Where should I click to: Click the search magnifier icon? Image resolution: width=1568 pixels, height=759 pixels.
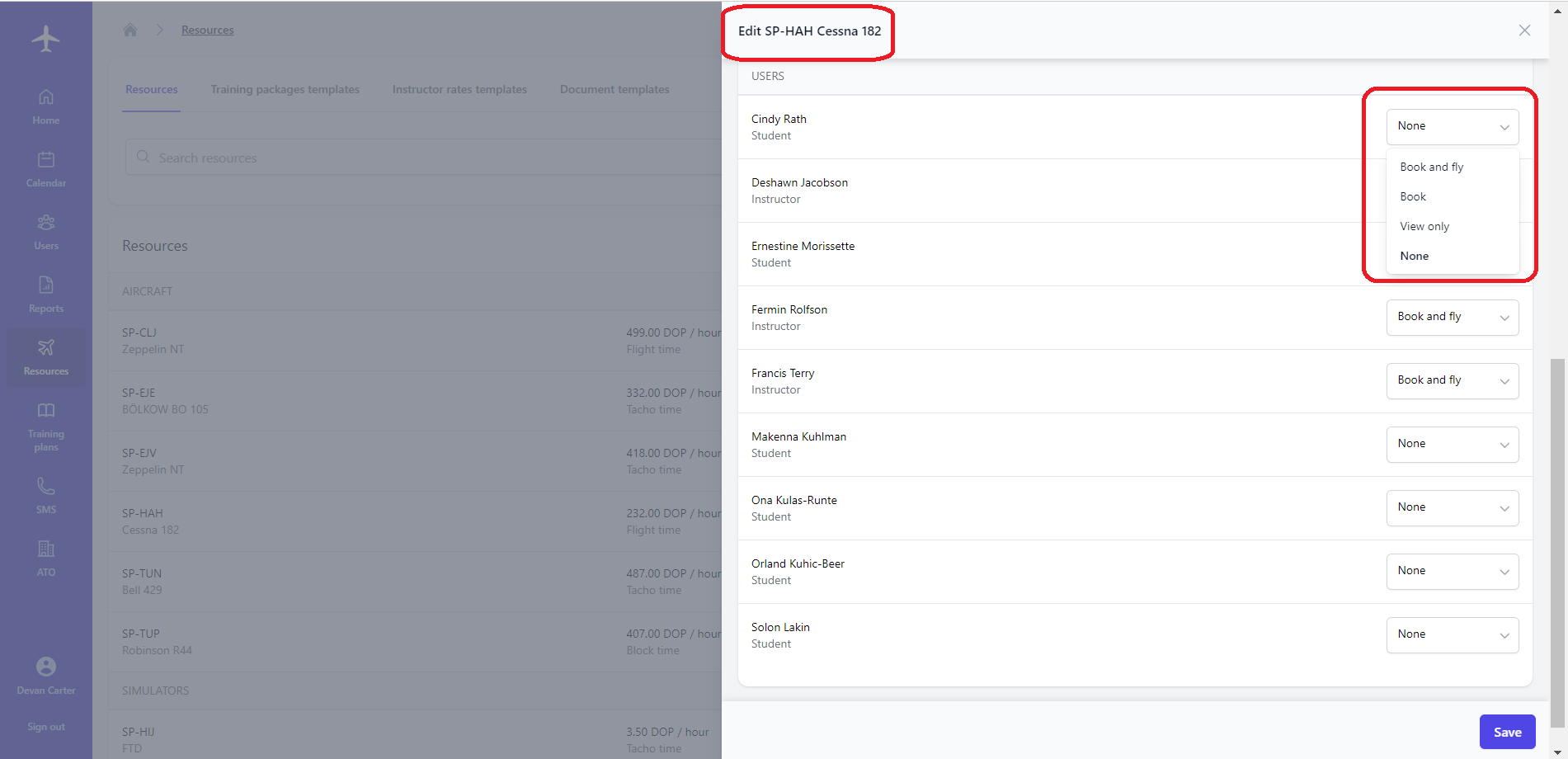(x=144, y=157)
